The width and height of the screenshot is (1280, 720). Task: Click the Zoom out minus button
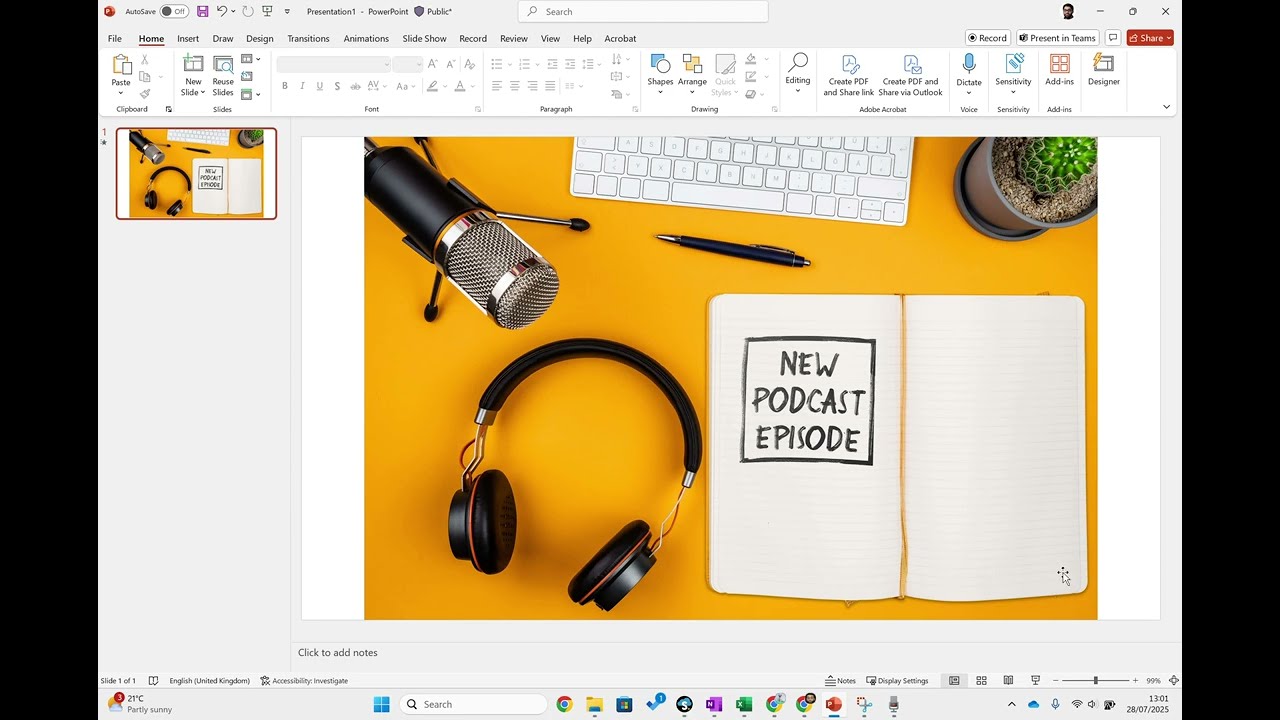(x=1055, y=681)
